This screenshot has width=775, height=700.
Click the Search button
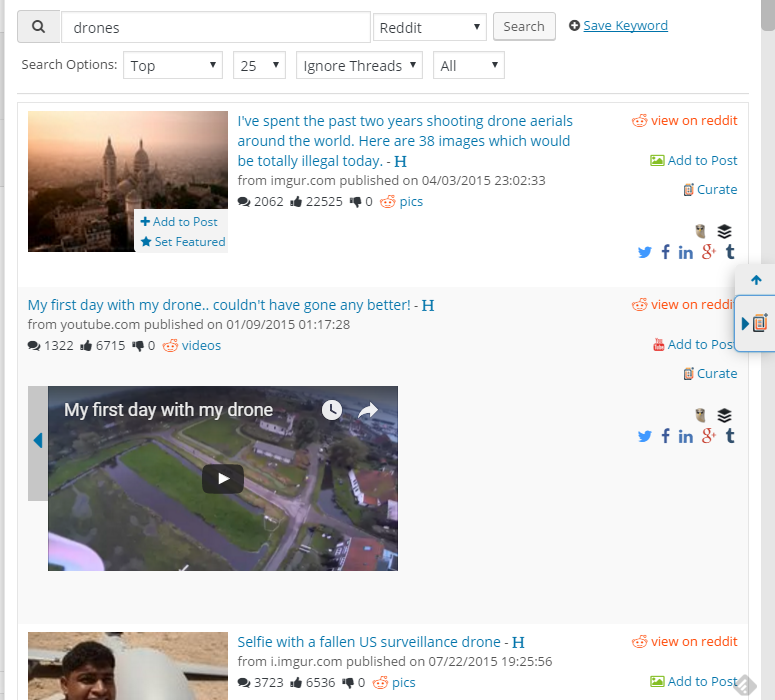[524, 26]
